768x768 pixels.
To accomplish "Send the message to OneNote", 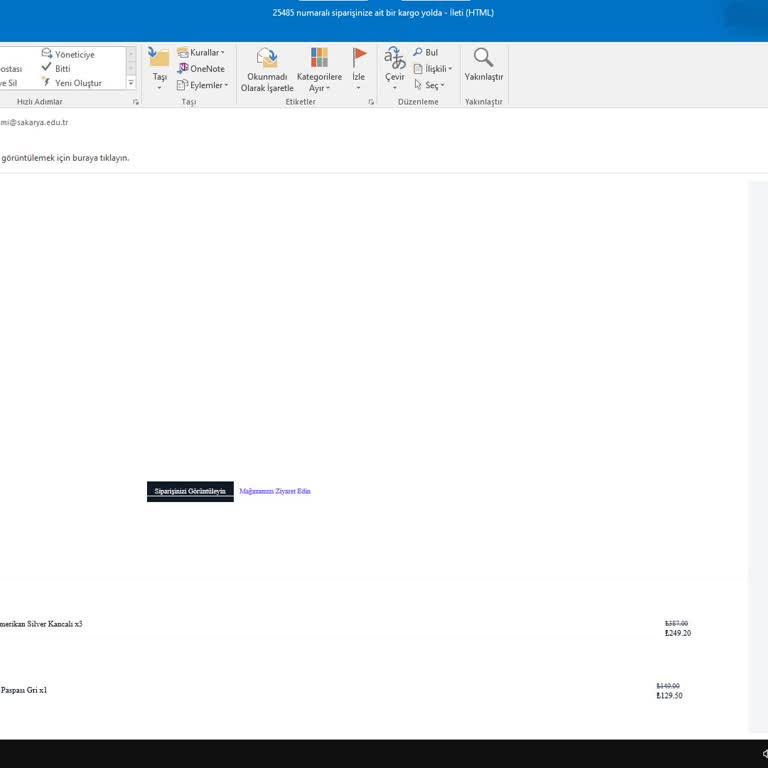I will [201, 69].
